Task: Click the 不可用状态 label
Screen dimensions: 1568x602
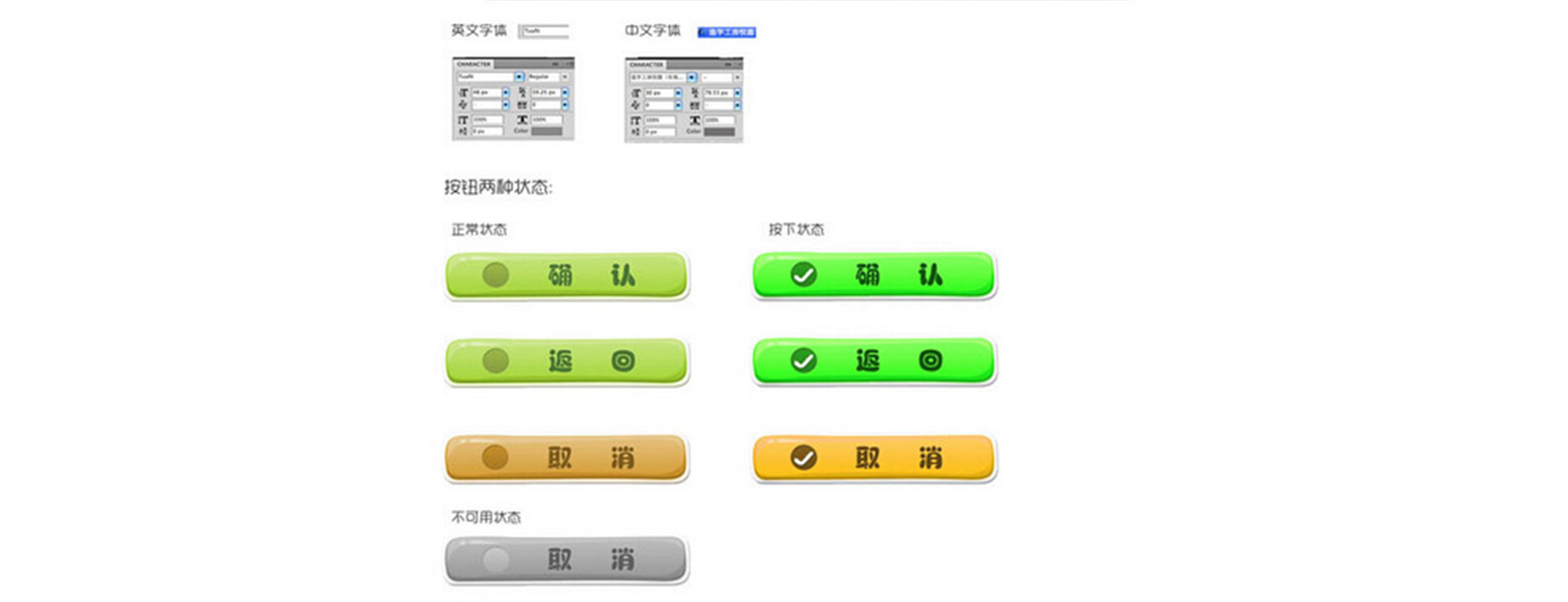Action: click(486, 517)
